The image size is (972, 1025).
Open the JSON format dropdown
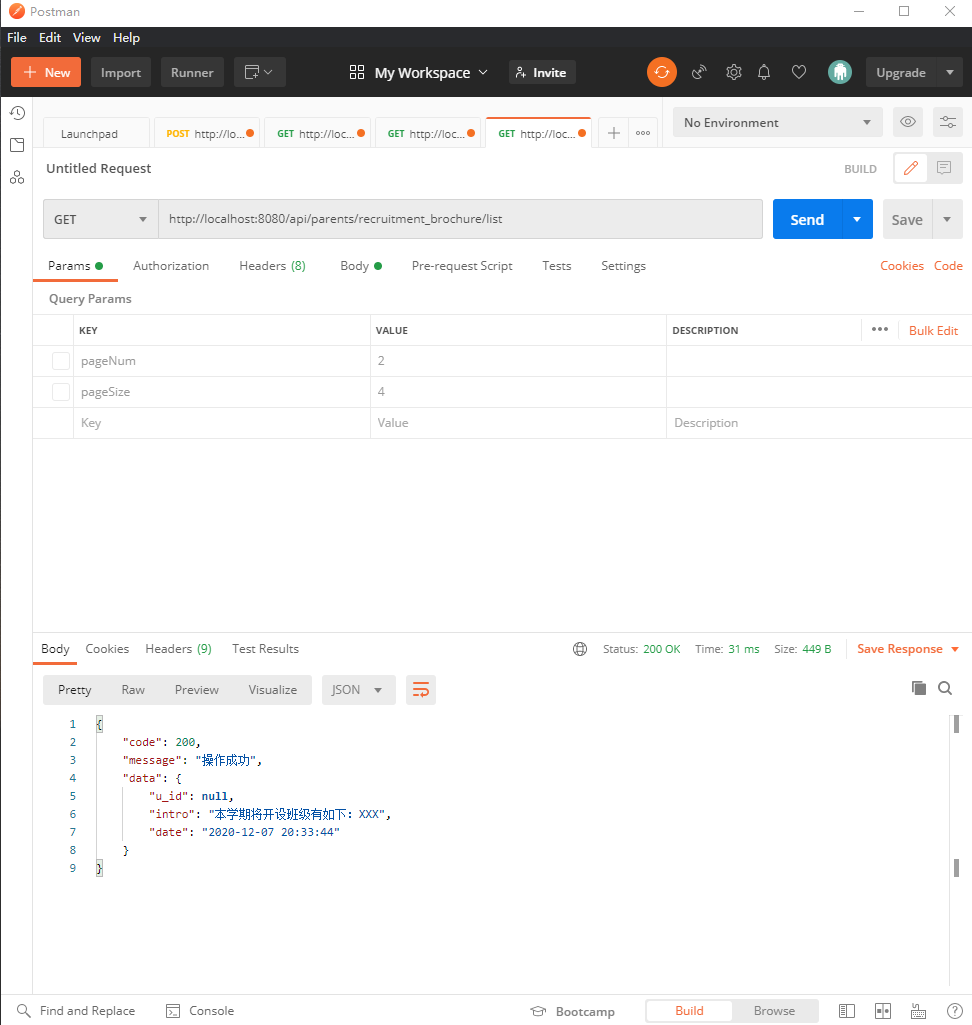358,690
